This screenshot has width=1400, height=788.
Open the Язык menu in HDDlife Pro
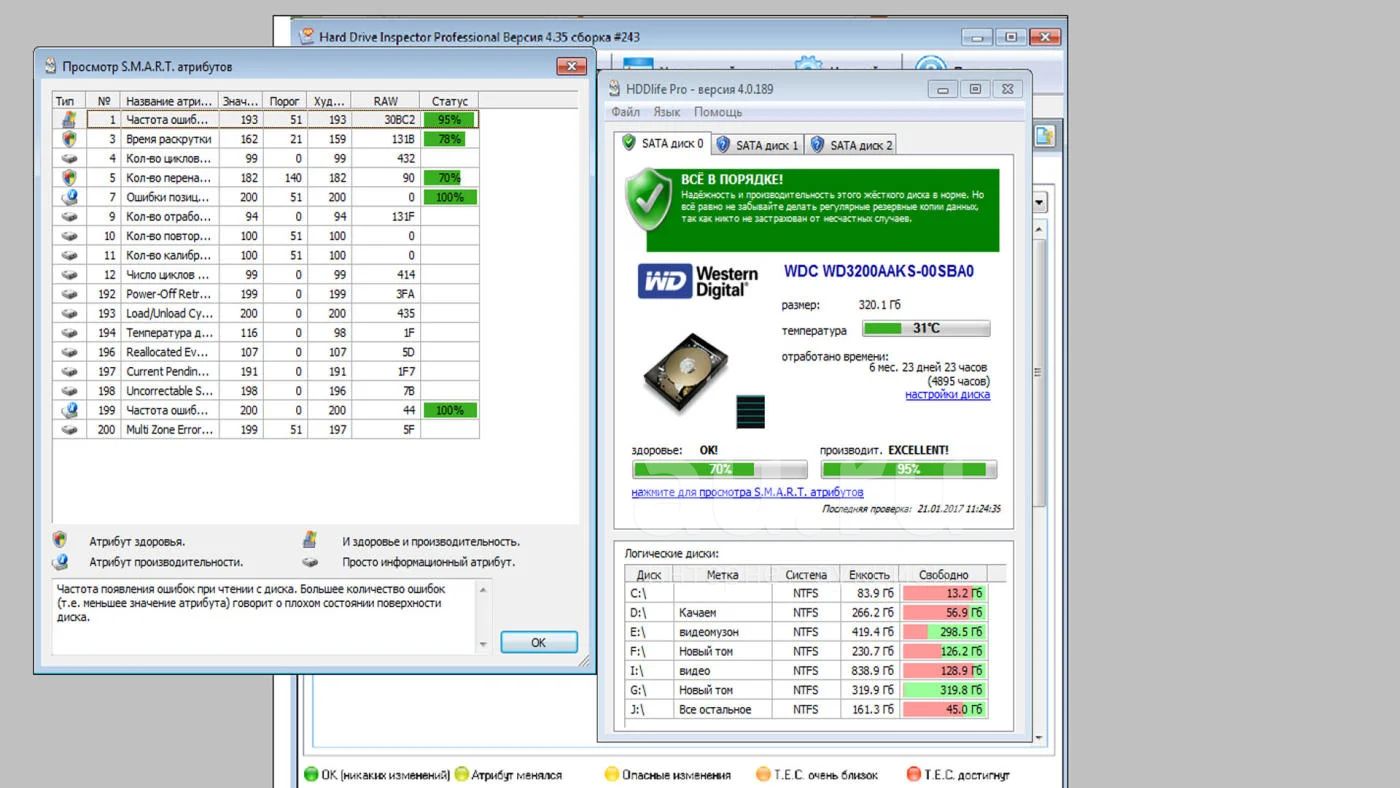pyautogui.click(x=667, y=112)
